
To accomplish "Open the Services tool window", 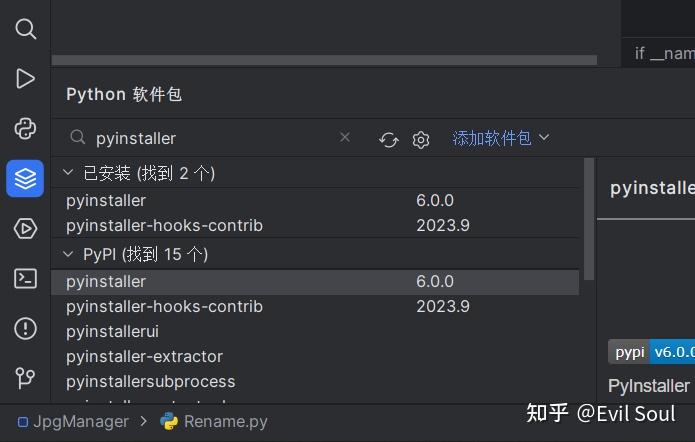I will coord(25,228).
